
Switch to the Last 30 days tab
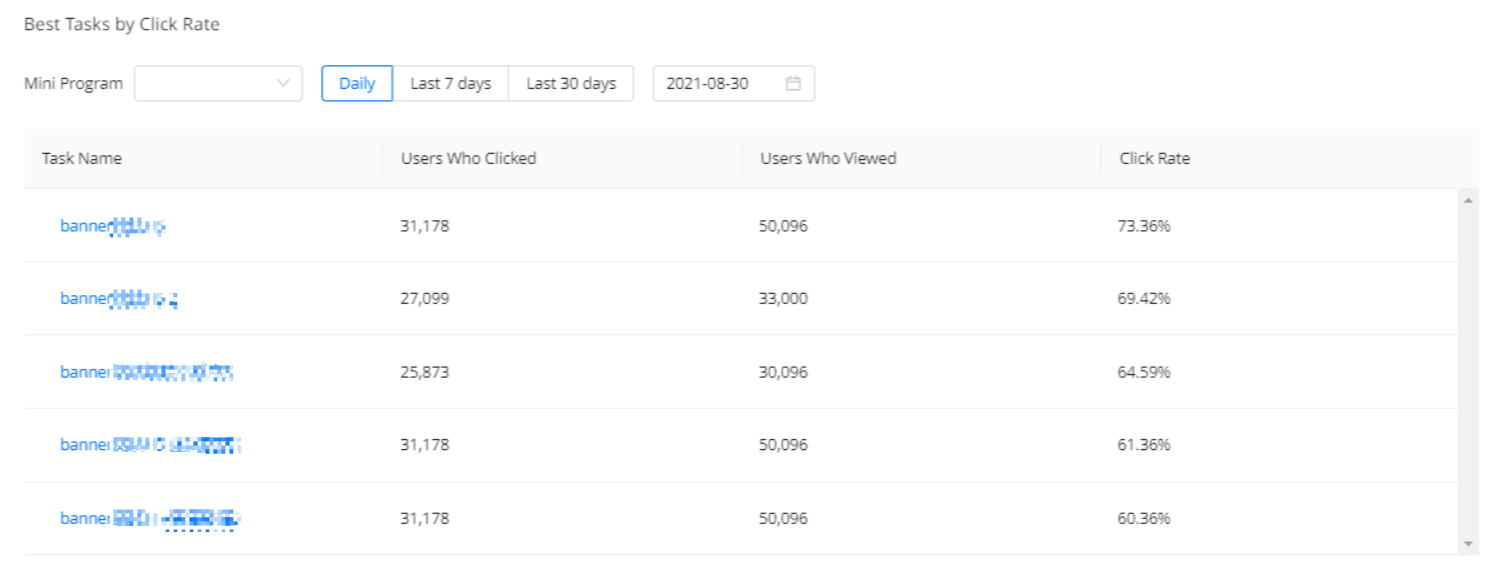tap(571, 84)
